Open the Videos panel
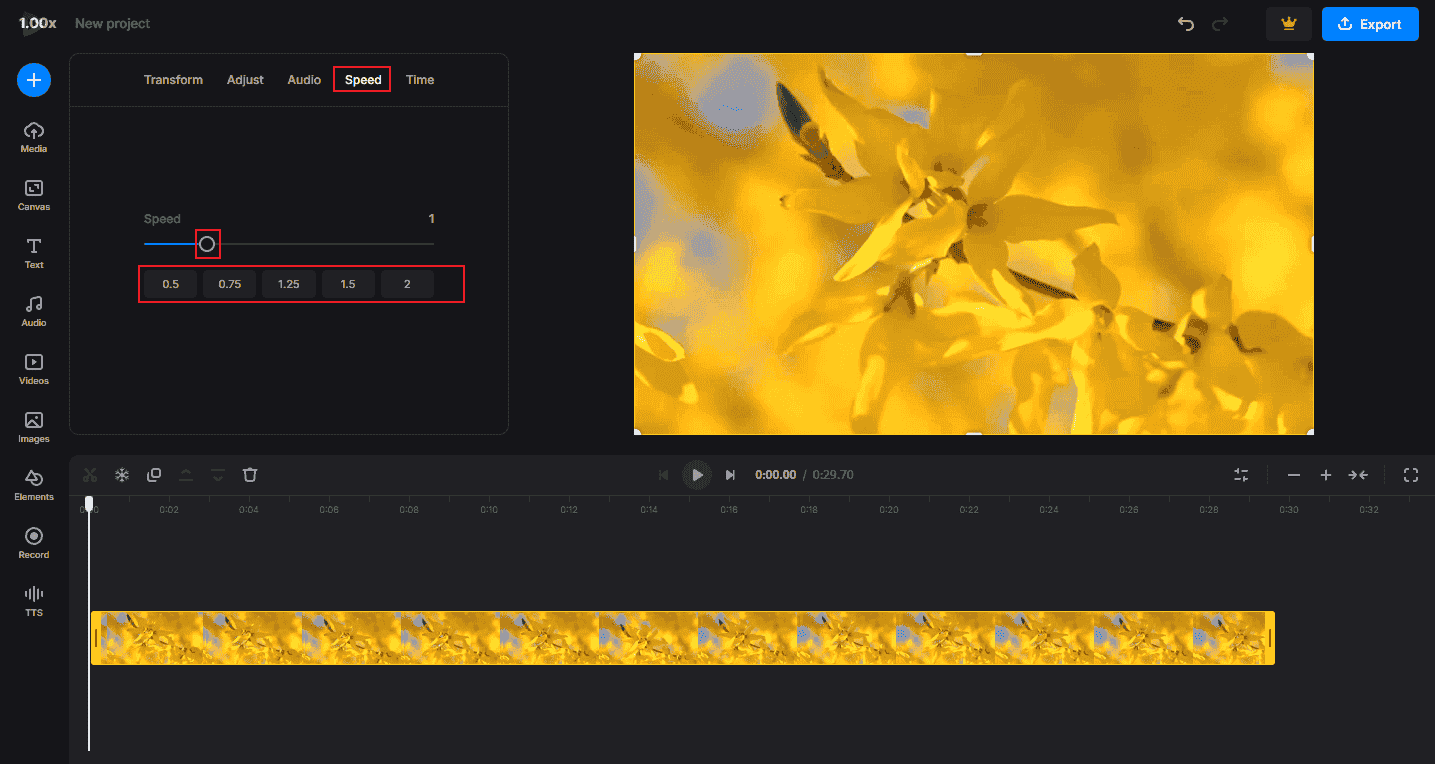 click(x=33, y=368)
